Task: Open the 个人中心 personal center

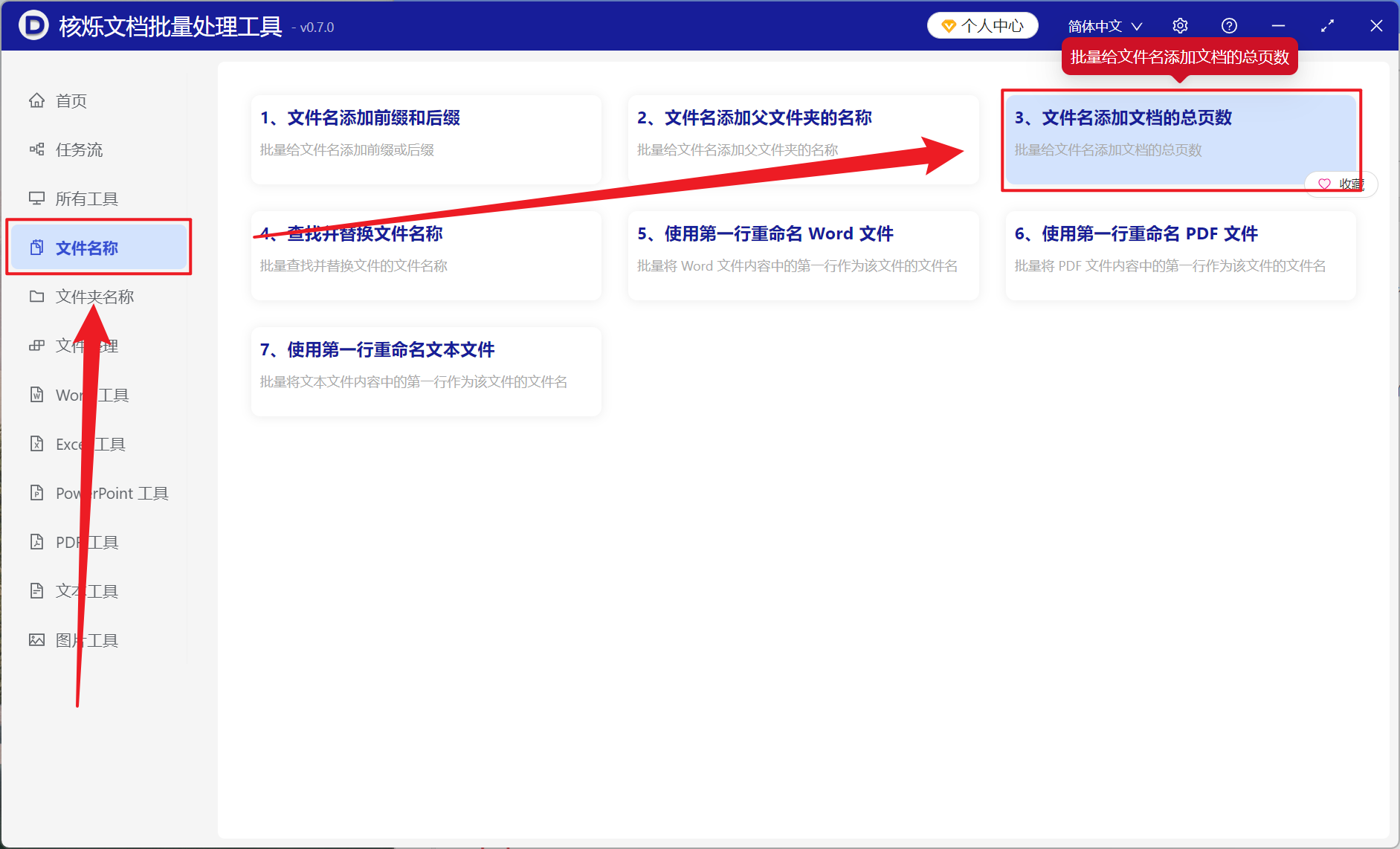Action: pyautogui.click(x=982, y=26)
